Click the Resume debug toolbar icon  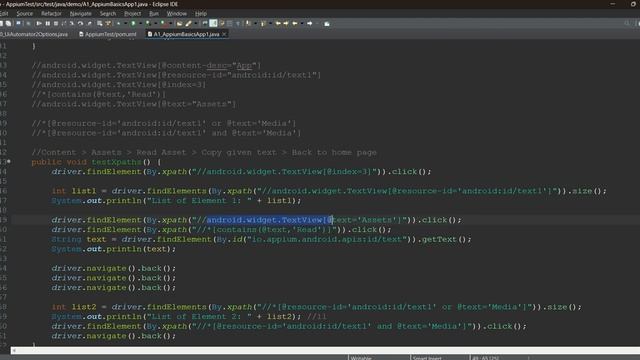pos(38,23)
